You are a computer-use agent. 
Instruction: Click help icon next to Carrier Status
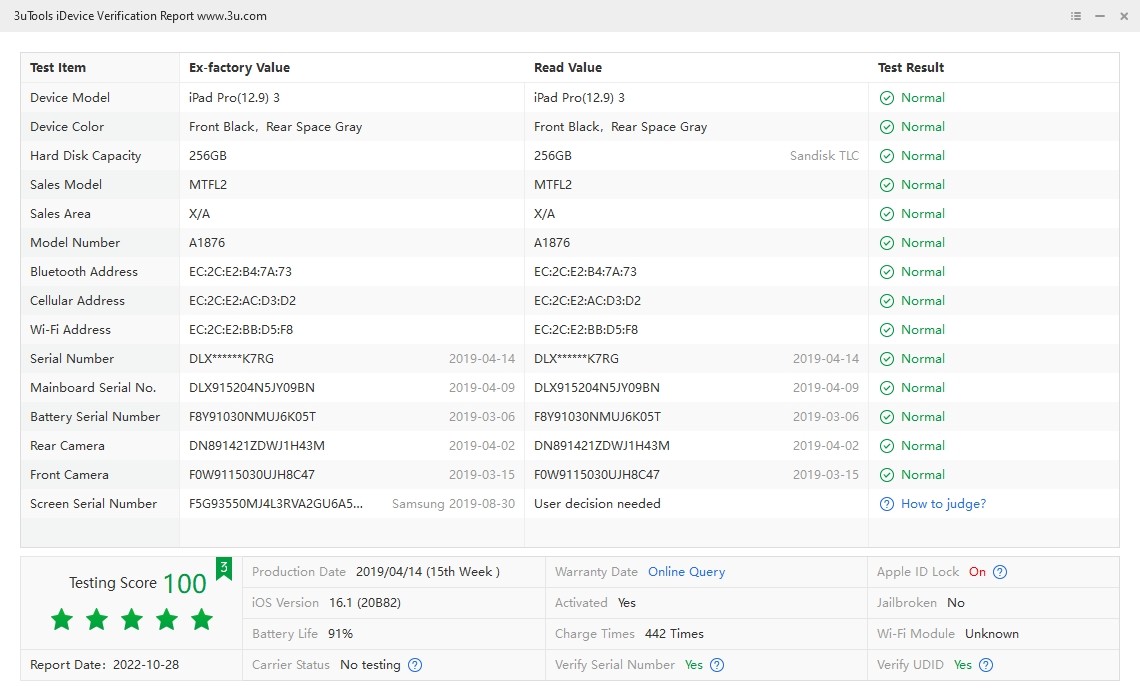click(x=415, y=665)
